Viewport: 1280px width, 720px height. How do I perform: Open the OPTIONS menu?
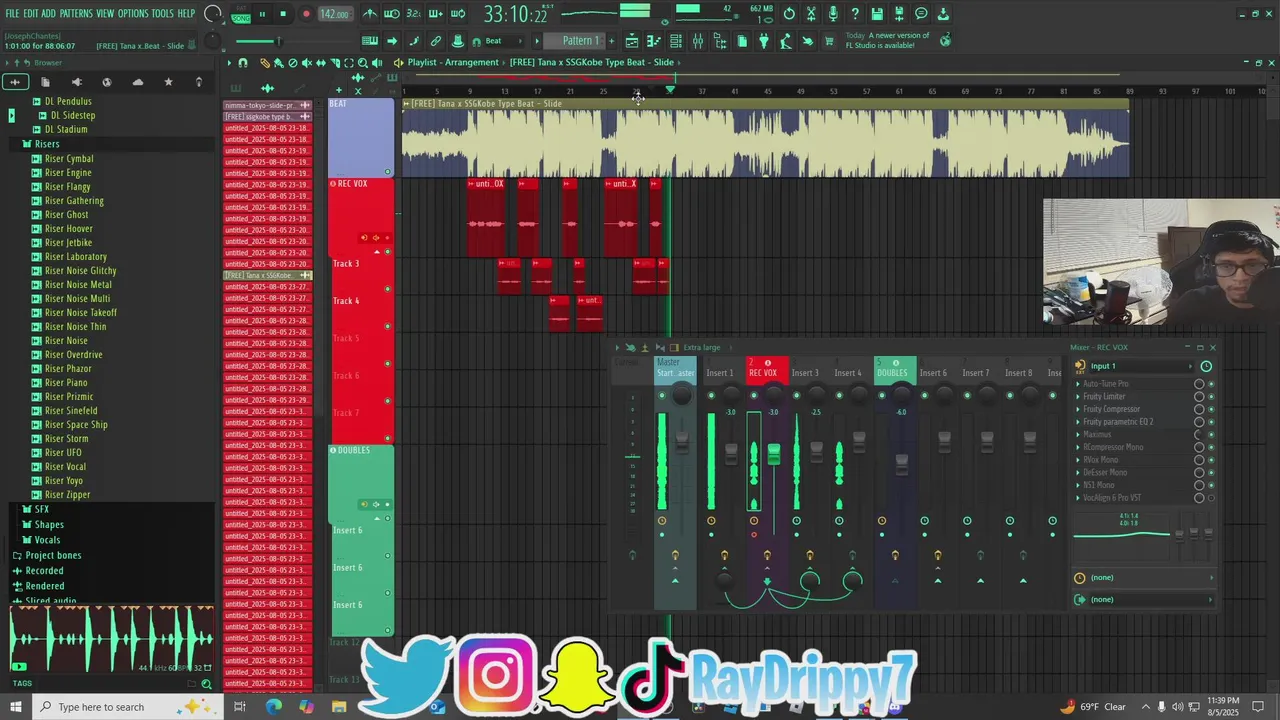point(132,14)
